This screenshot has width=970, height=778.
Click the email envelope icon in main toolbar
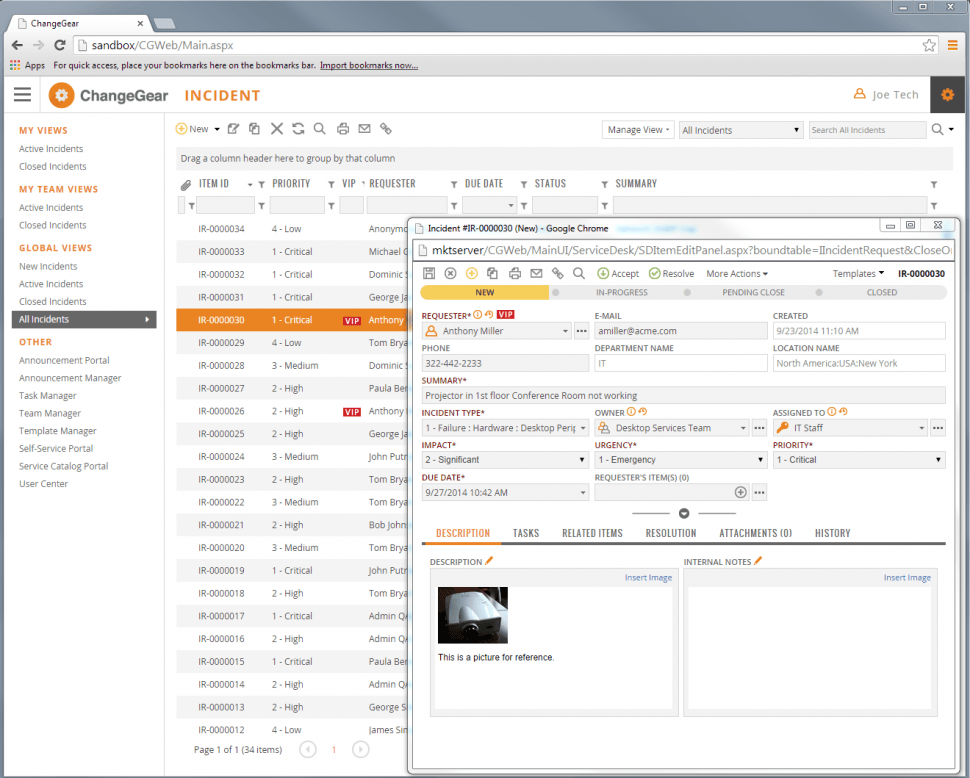click(x=364, y=129)
